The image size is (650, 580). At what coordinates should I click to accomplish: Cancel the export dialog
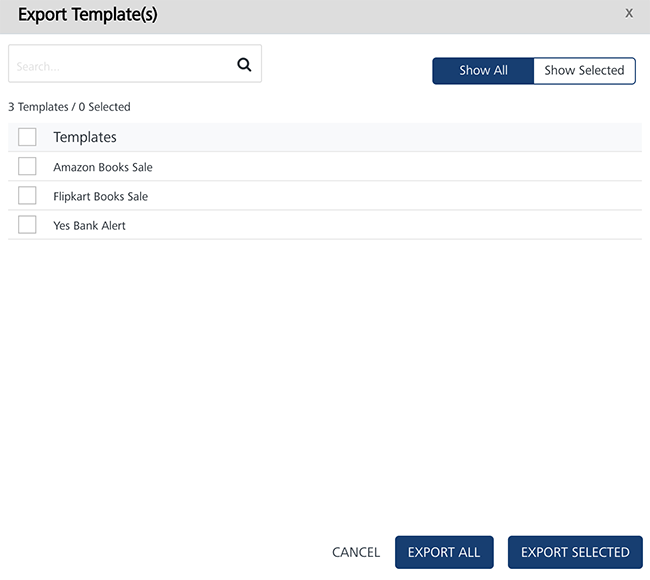coord(356,552)
